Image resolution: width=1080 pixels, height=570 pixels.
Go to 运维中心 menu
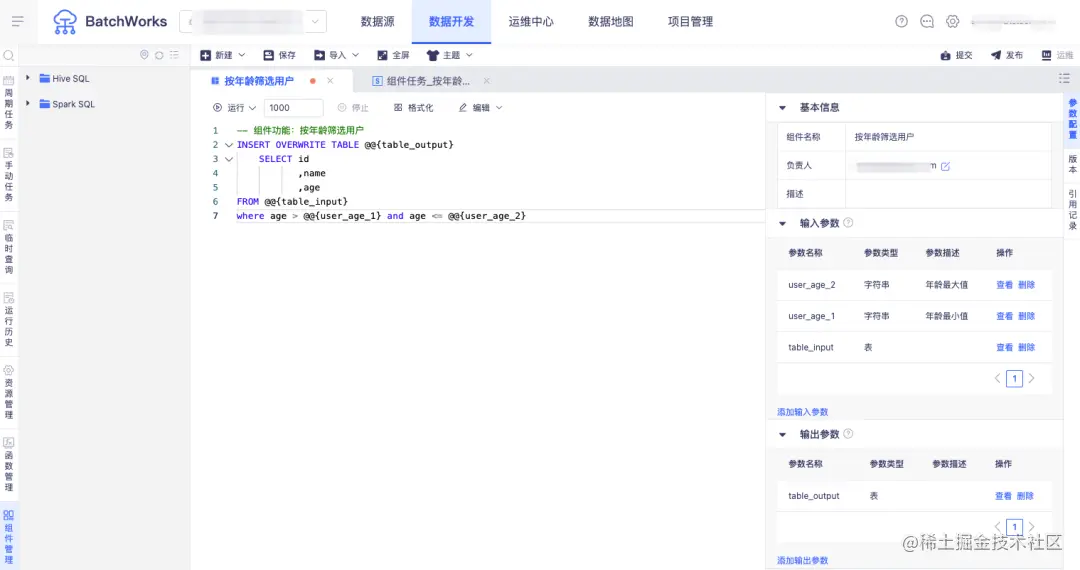(x=531, y=21)
